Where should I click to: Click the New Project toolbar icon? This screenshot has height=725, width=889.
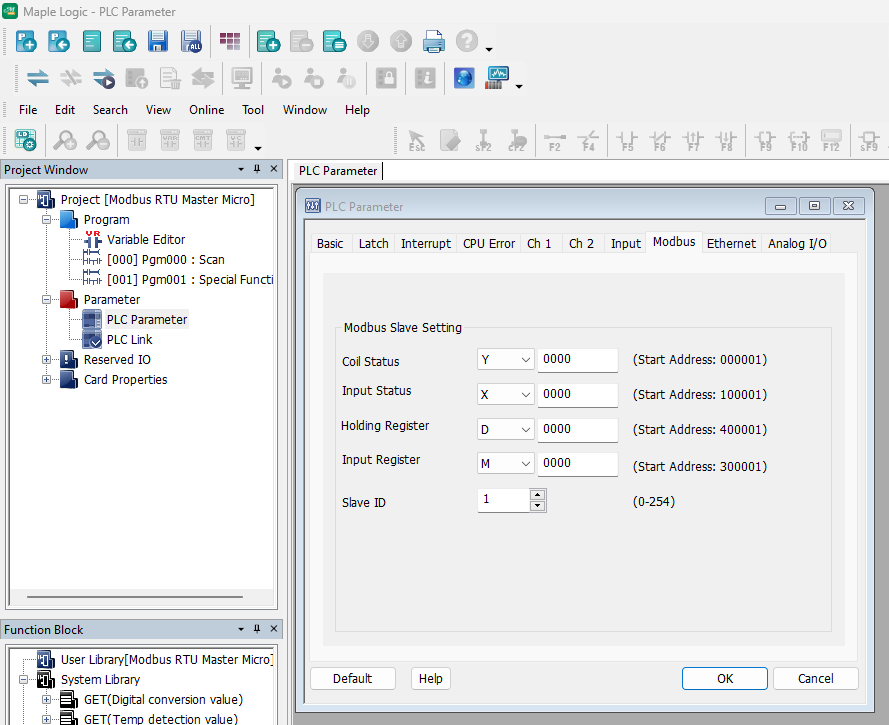pyautogui.click(x=26, y=41)
